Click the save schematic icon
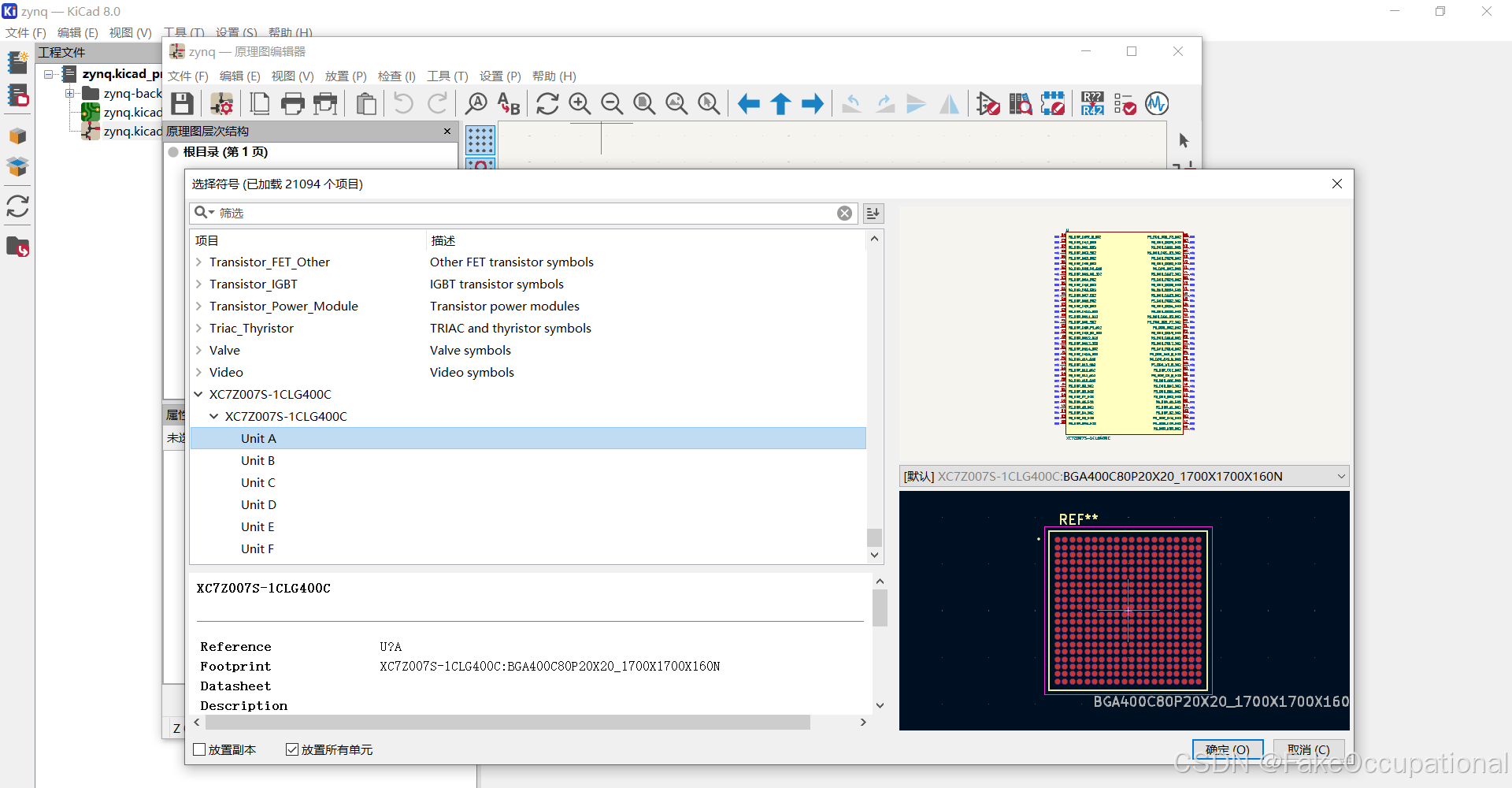Screen dimensions: 1512x788 183,104
